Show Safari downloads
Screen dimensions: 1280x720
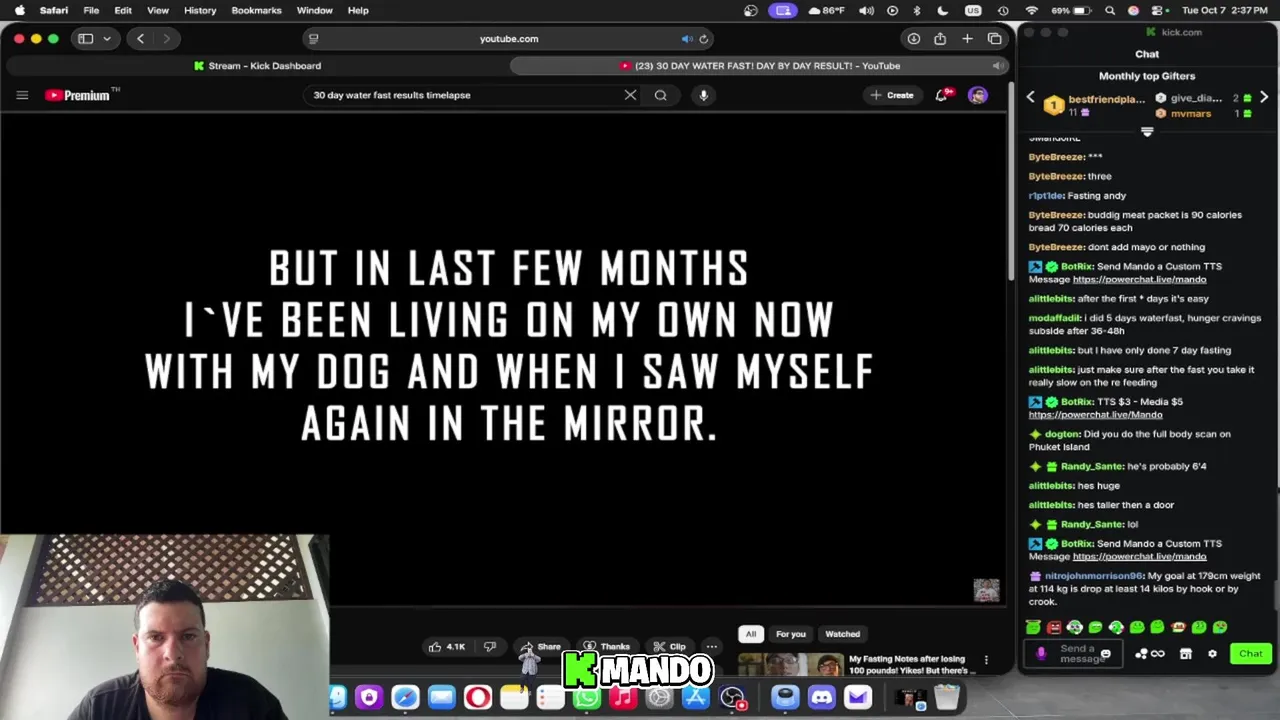coord(913,39)
